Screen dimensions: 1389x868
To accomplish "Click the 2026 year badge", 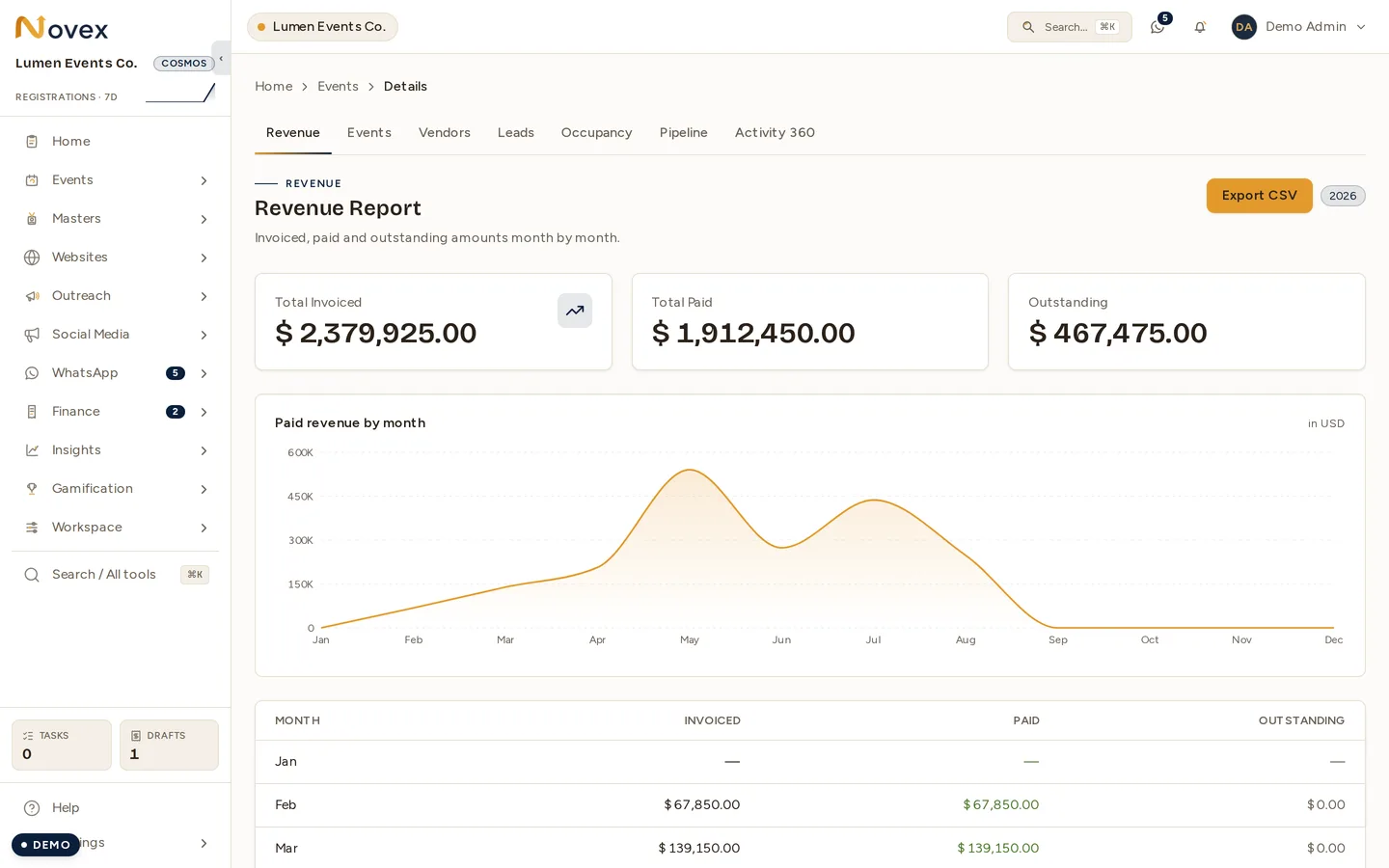I will coord(1343,196).
